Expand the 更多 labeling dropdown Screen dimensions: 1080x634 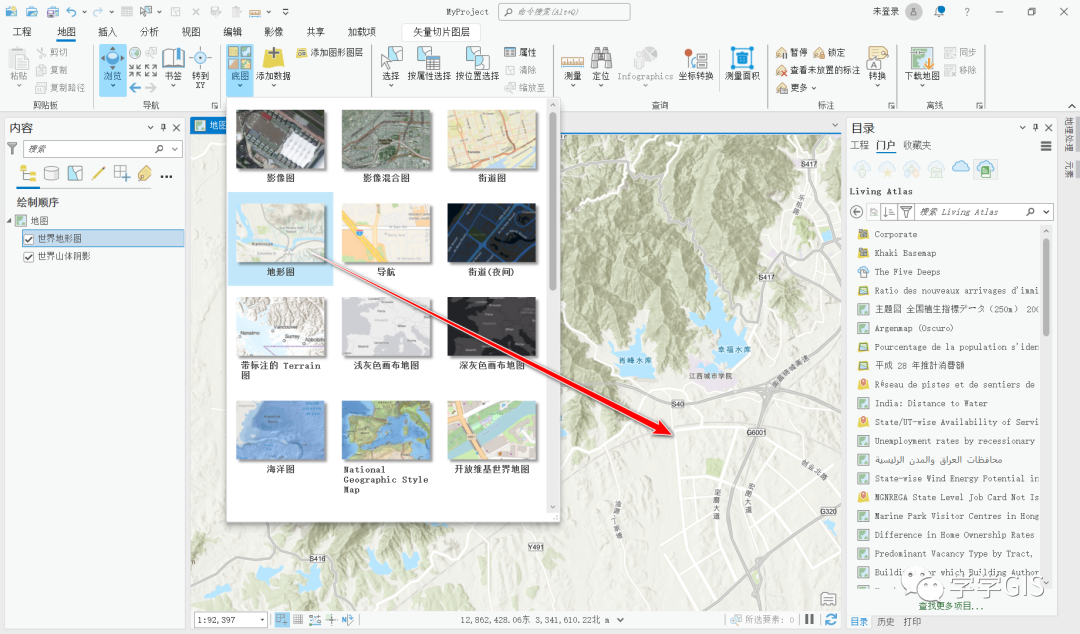pos(797,88)
